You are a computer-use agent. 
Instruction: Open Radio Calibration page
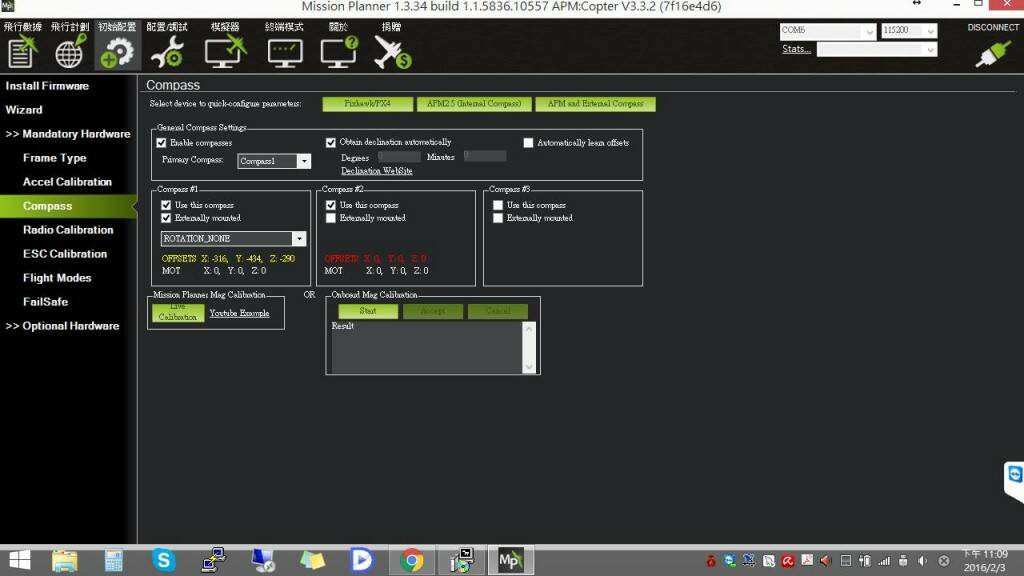point(68,230)
